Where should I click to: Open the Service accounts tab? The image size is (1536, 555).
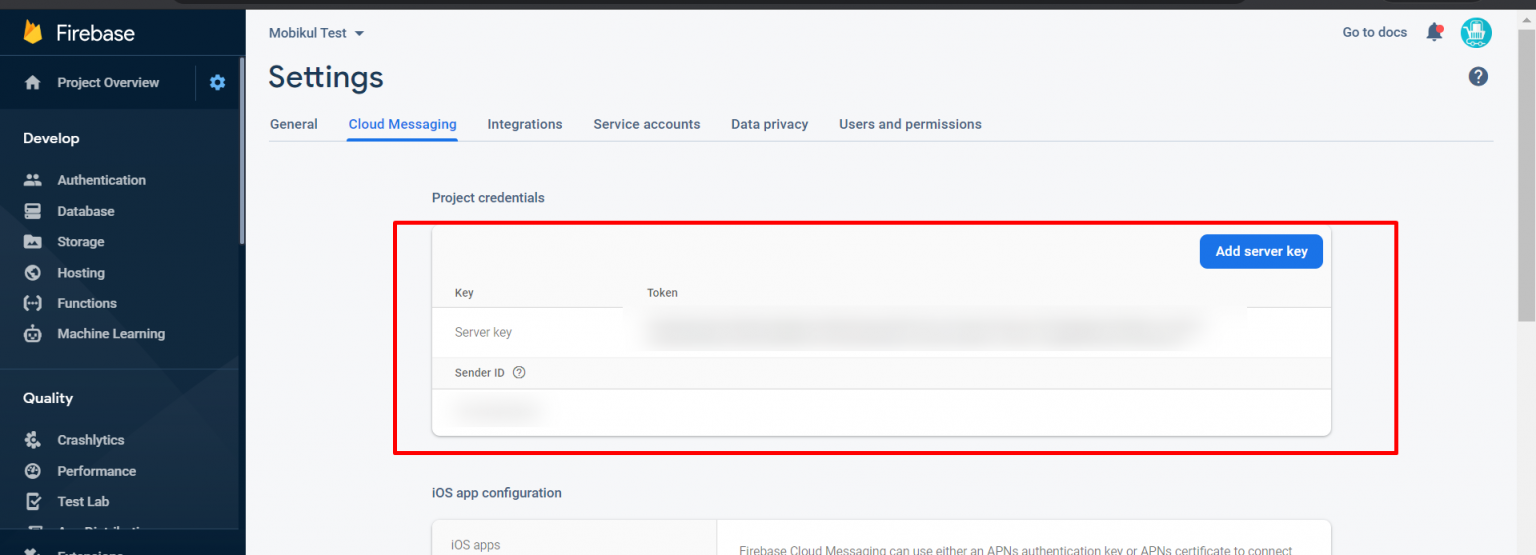tap(647, 124)
